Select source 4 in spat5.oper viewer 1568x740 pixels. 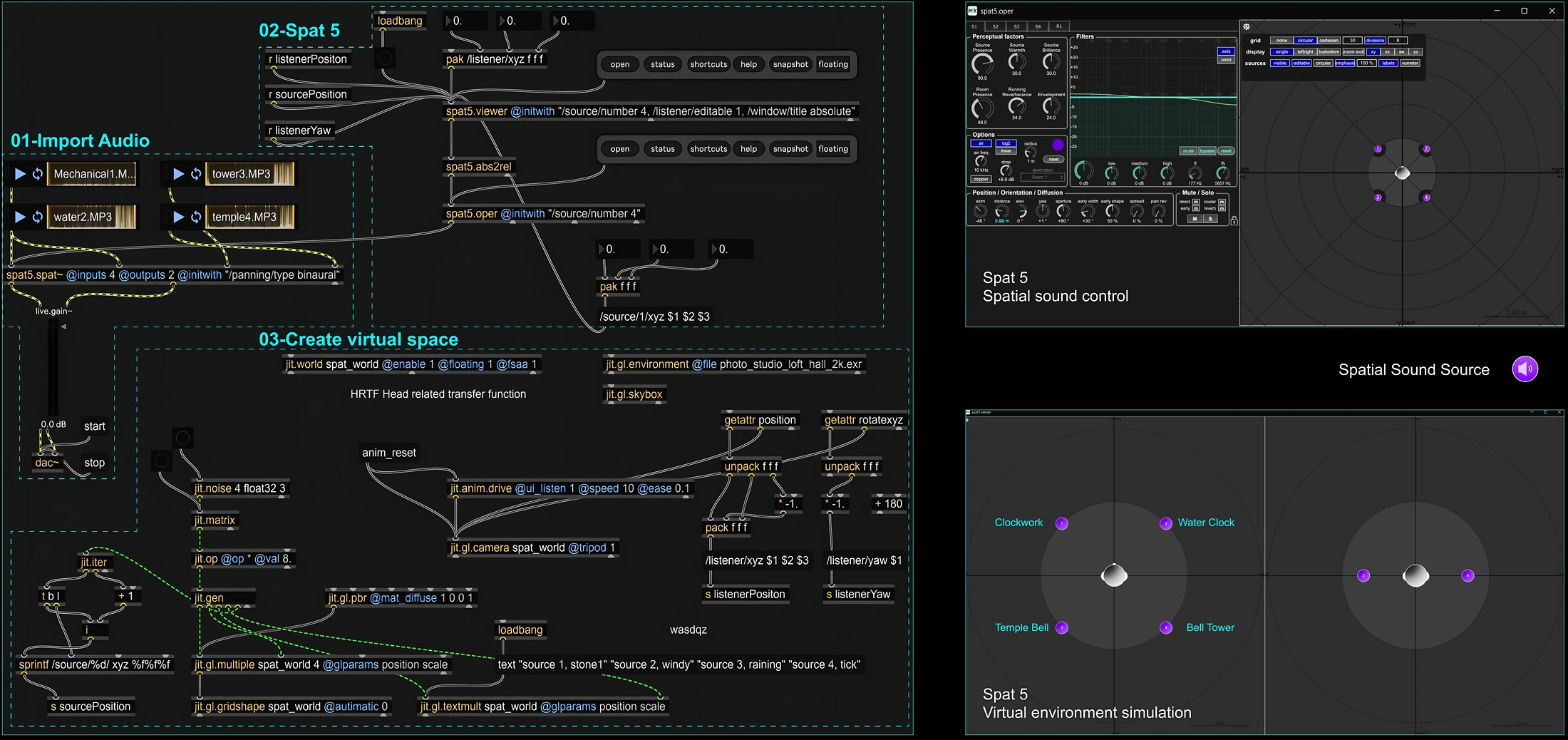1426,197
